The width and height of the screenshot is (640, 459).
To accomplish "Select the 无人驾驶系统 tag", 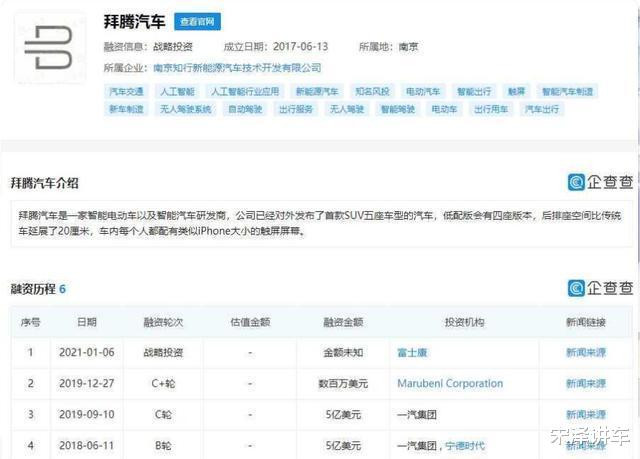I will click(x=185, y=109).
